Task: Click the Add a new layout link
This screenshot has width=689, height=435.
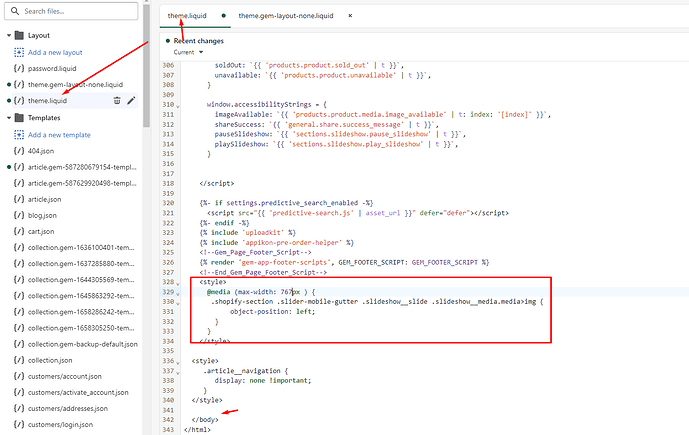Action: coord(58,51)
